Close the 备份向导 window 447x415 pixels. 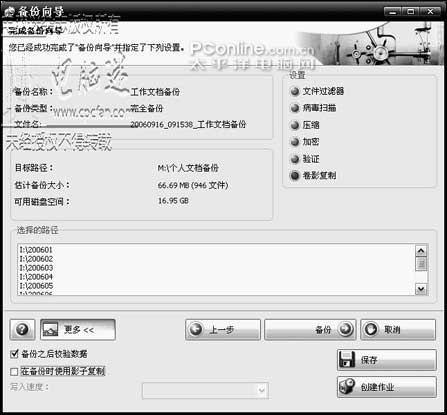click(x=431, y=12)
